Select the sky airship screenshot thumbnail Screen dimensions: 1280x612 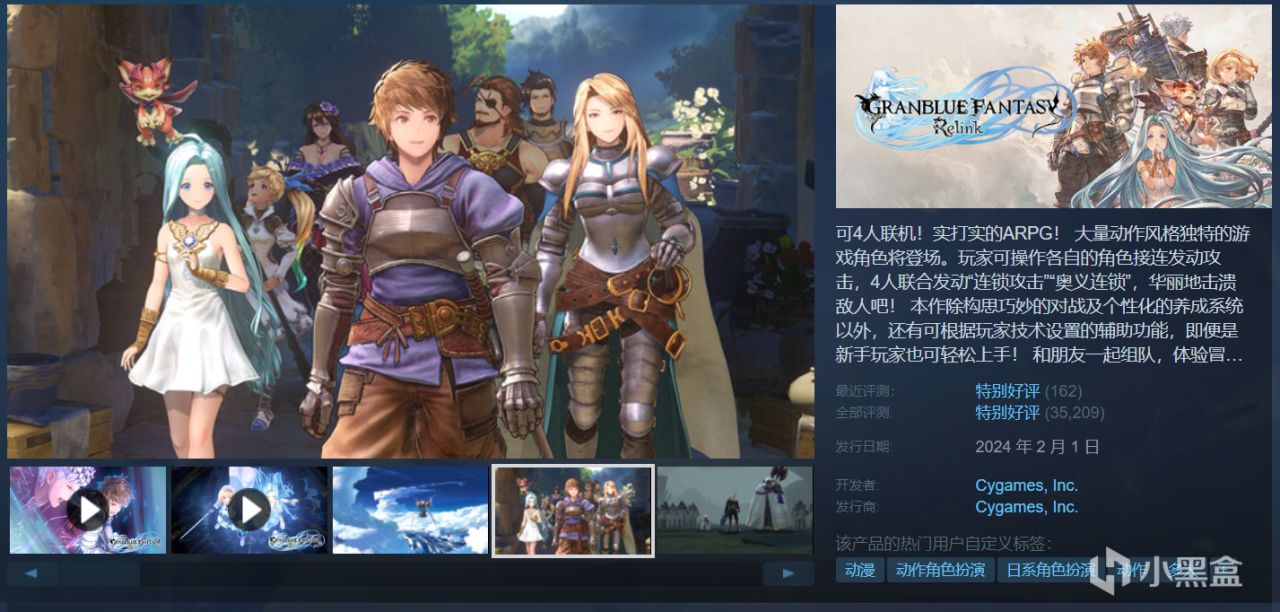click(411, 510)
